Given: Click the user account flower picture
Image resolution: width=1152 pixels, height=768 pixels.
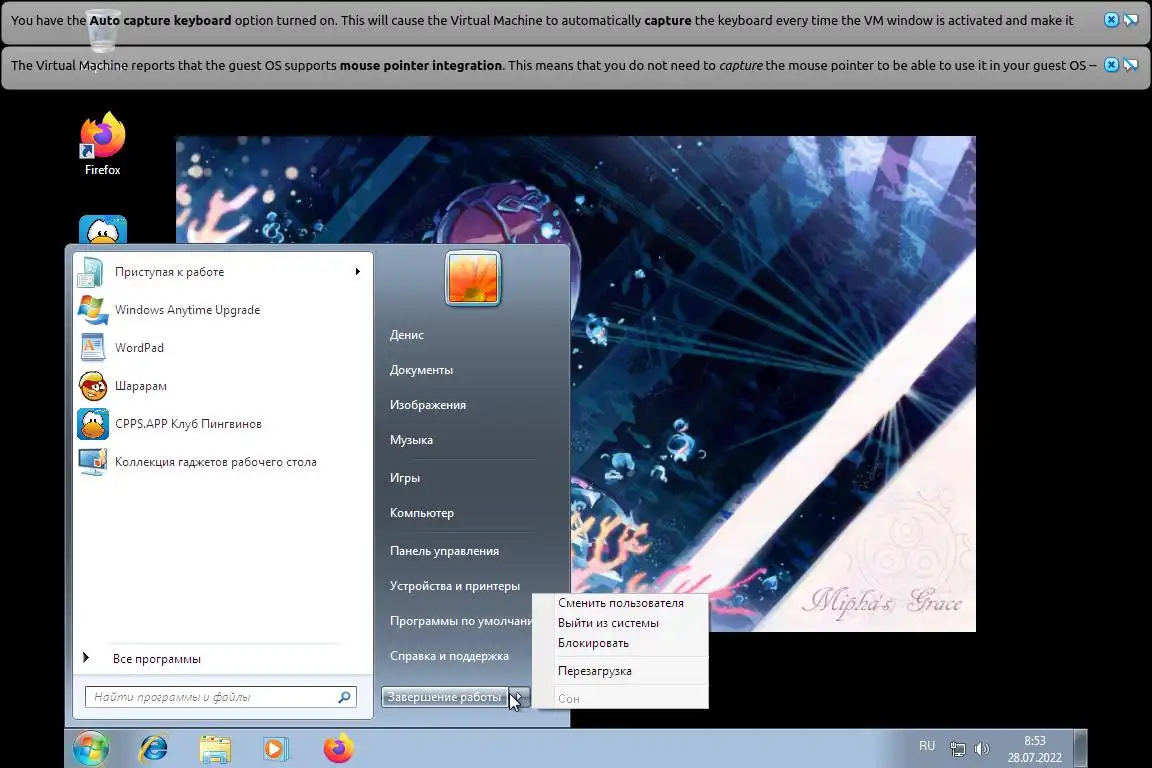Looking at the screenshot, I should click(472, 278).
